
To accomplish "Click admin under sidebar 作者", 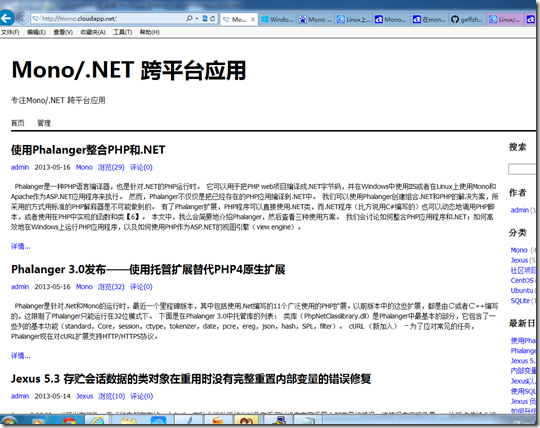I will (x=520, y=210).
